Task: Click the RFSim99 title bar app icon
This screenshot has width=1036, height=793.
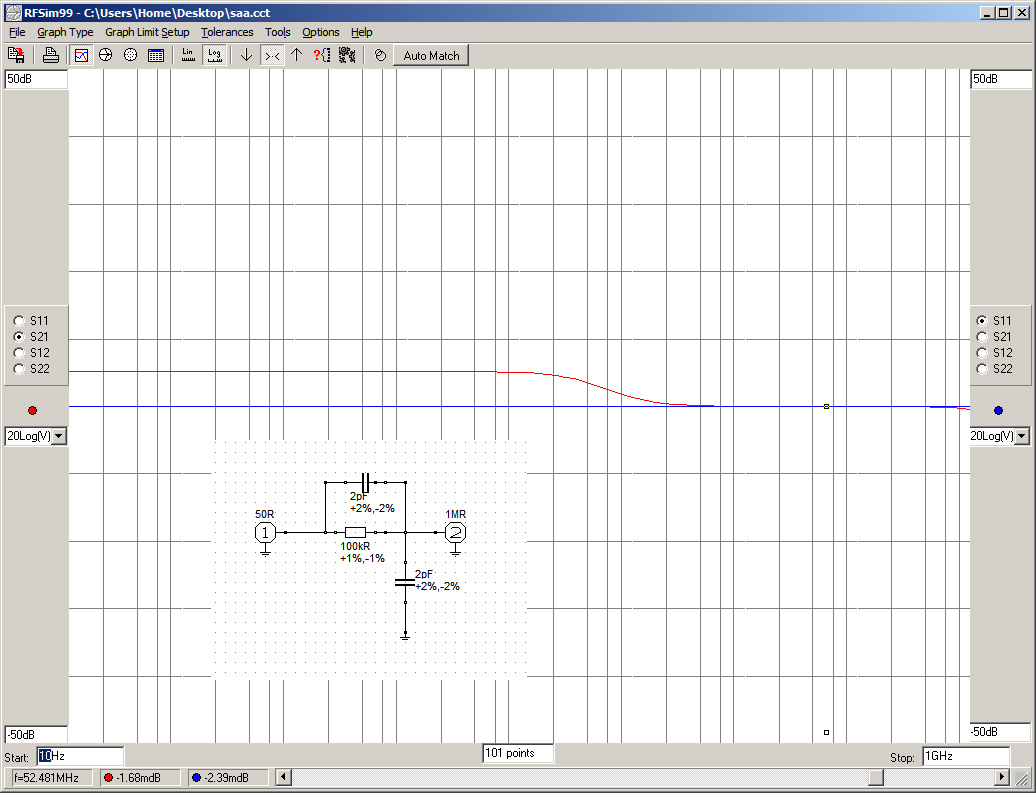Action: click(13, 13)
